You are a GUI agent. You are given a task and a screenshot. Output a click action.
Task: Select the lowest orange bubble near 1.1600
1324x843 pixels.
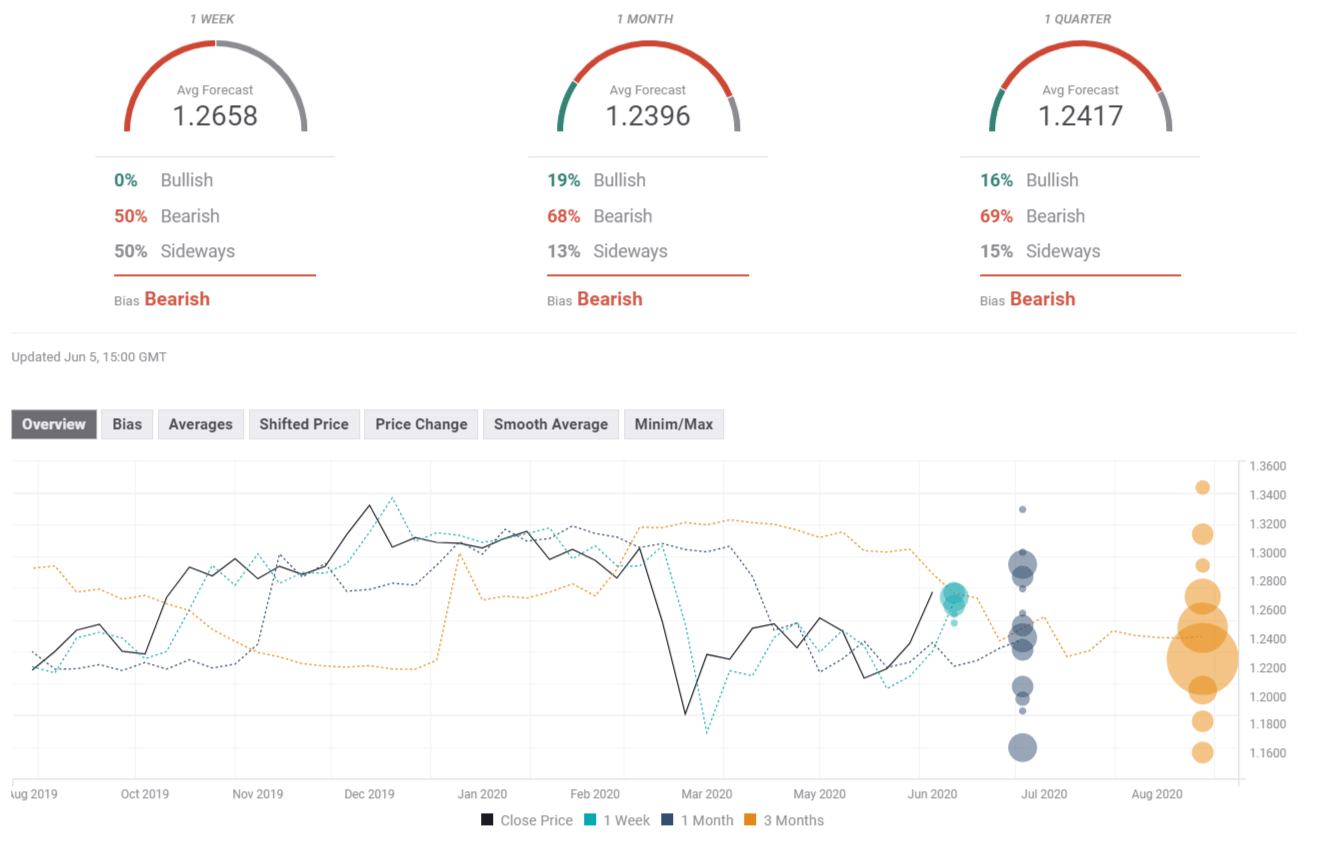click(x=1202, y=752)
